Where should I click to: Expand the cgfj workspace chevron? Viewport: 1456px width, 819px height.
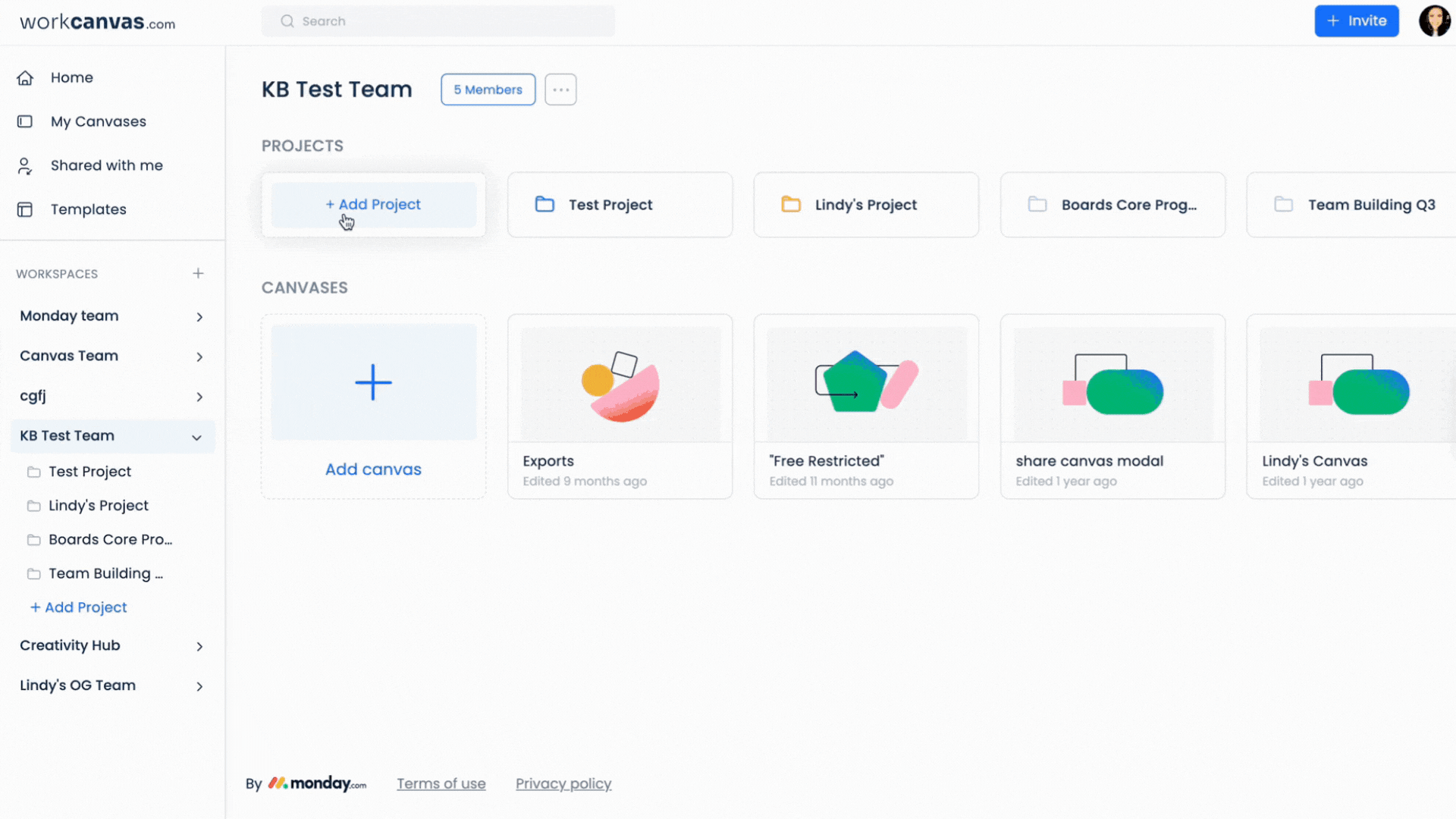coord(199,397)
